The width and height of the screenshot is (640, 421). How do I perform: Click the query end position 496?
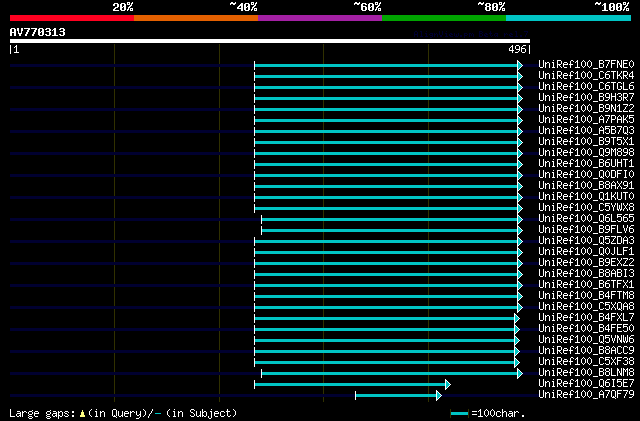click(x=519, y=49)
